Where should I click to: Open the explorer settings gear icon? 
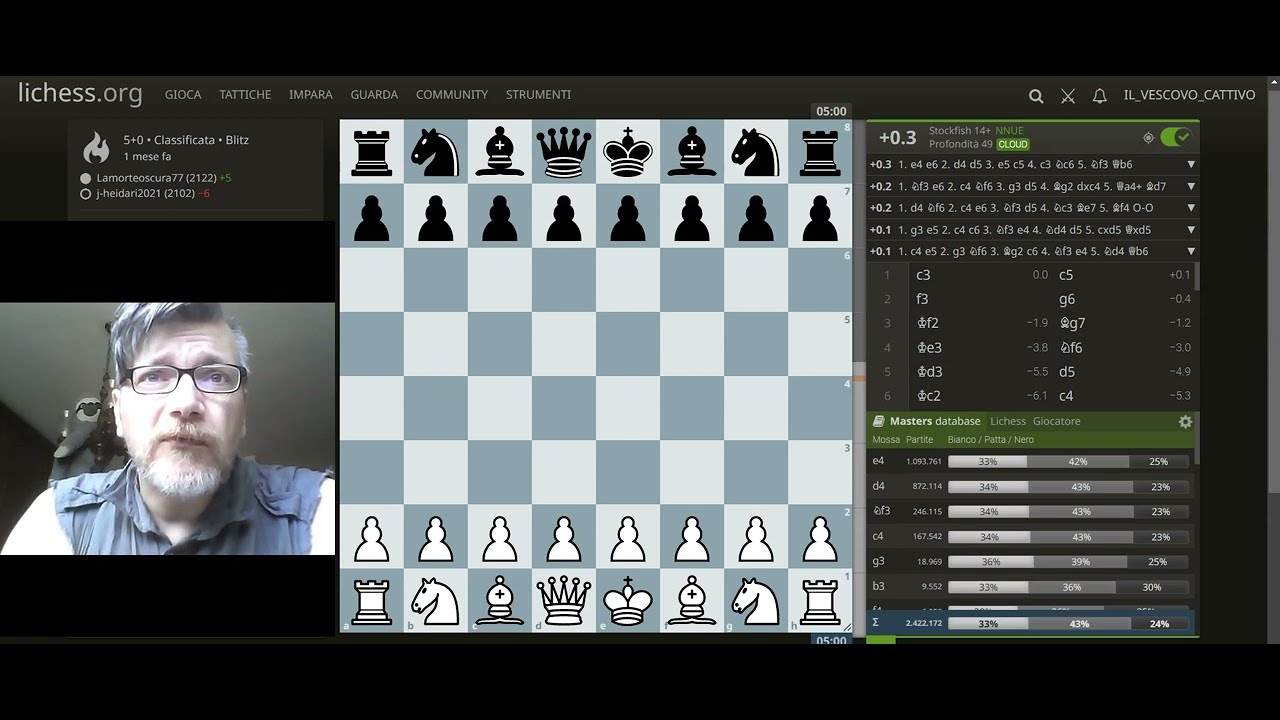pyautogui.click(x=1185, y=422)
